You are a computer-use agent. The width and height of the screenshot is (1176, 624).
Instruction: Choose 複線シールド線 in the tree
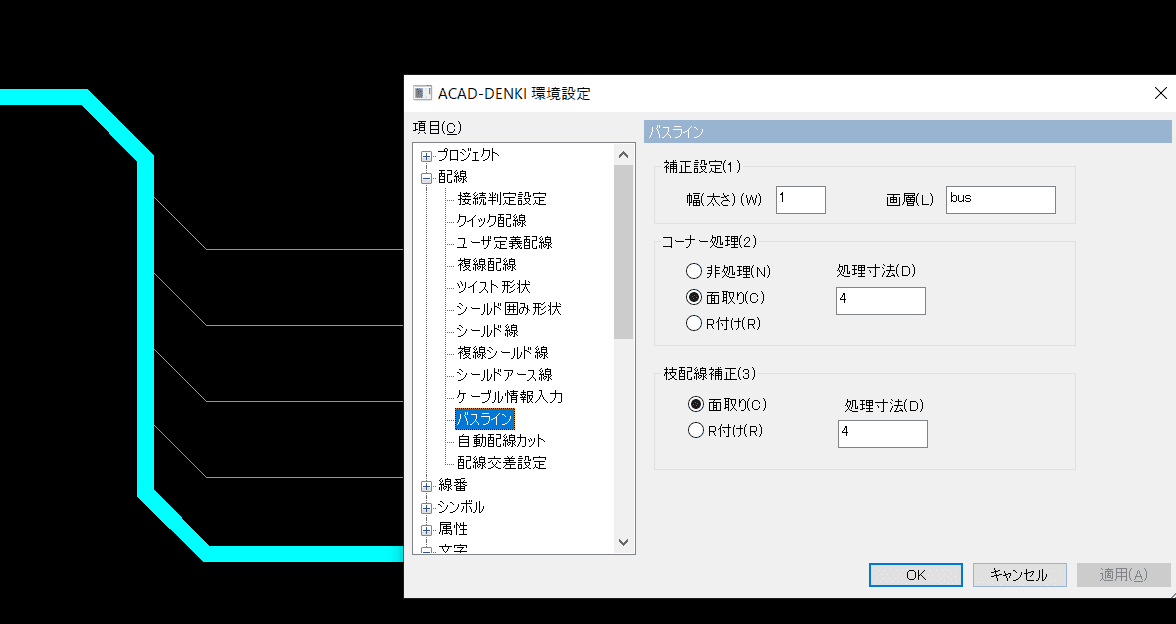point(502,352)
